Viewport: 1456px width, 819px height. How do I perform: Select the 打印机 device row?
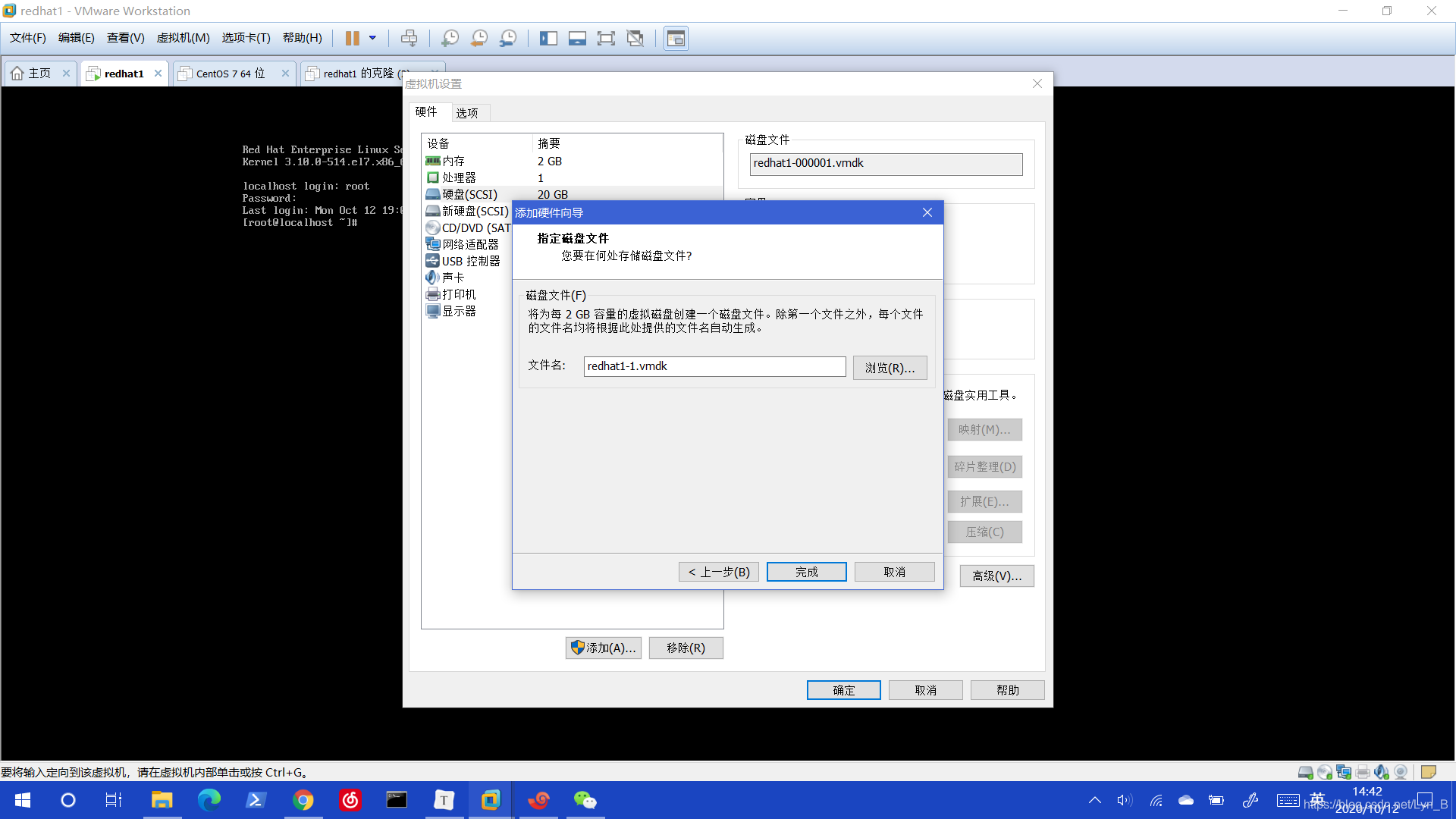(467, 294)
